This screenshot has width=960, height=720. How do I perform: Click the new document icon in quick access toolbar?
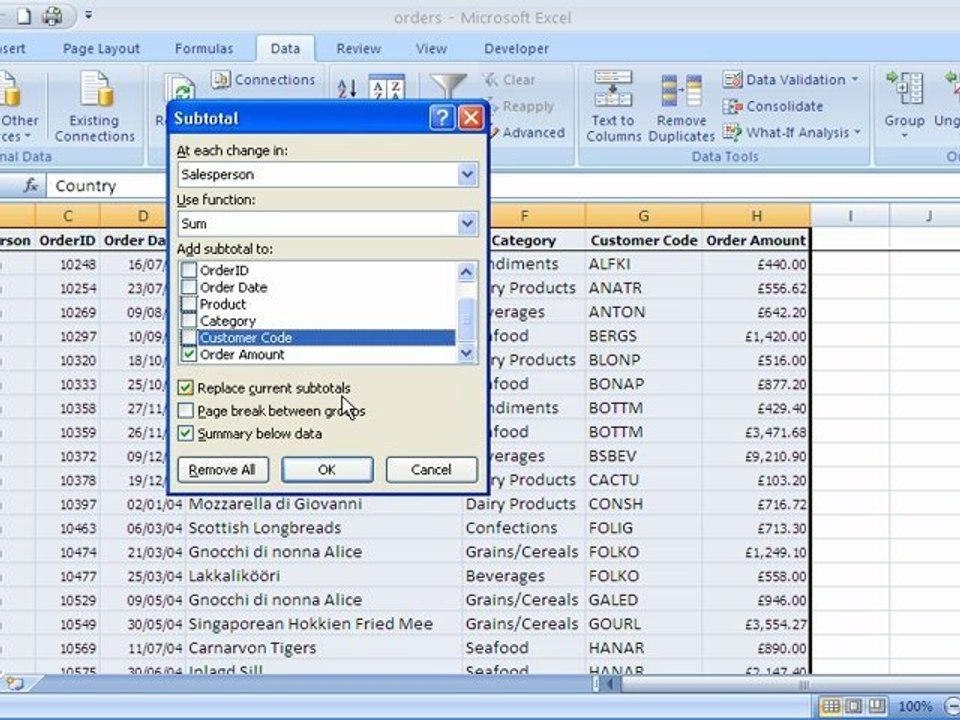click(23, 16)
